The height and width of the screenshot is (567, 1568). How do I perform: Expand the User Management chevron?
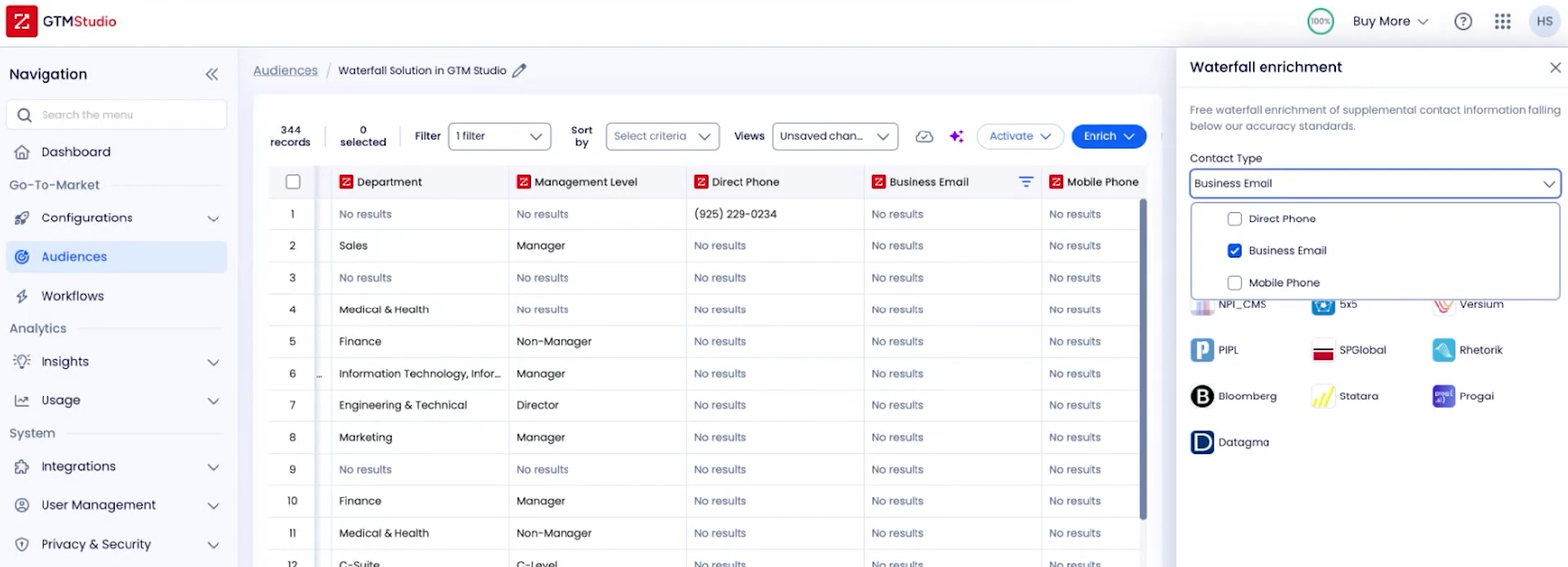click(x=213, y=505)
